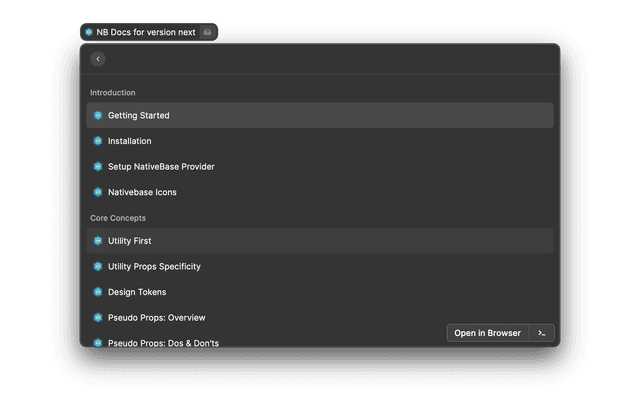Click the icon beside Utility First
Image resolution: width=640 pixels, height=400 pixels.
point(98,241)
